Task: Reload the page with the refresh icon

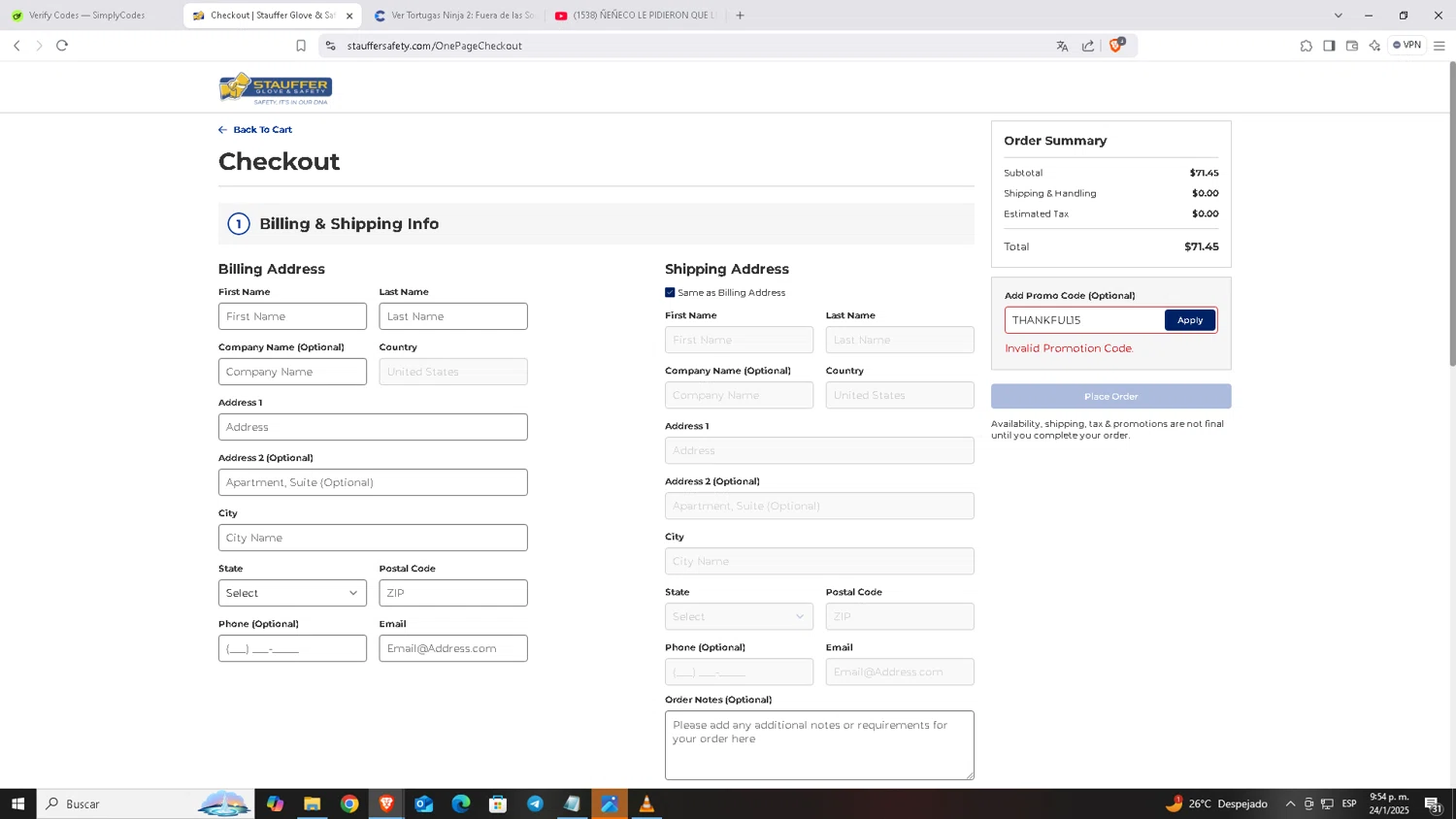Action: coord(62,46)
